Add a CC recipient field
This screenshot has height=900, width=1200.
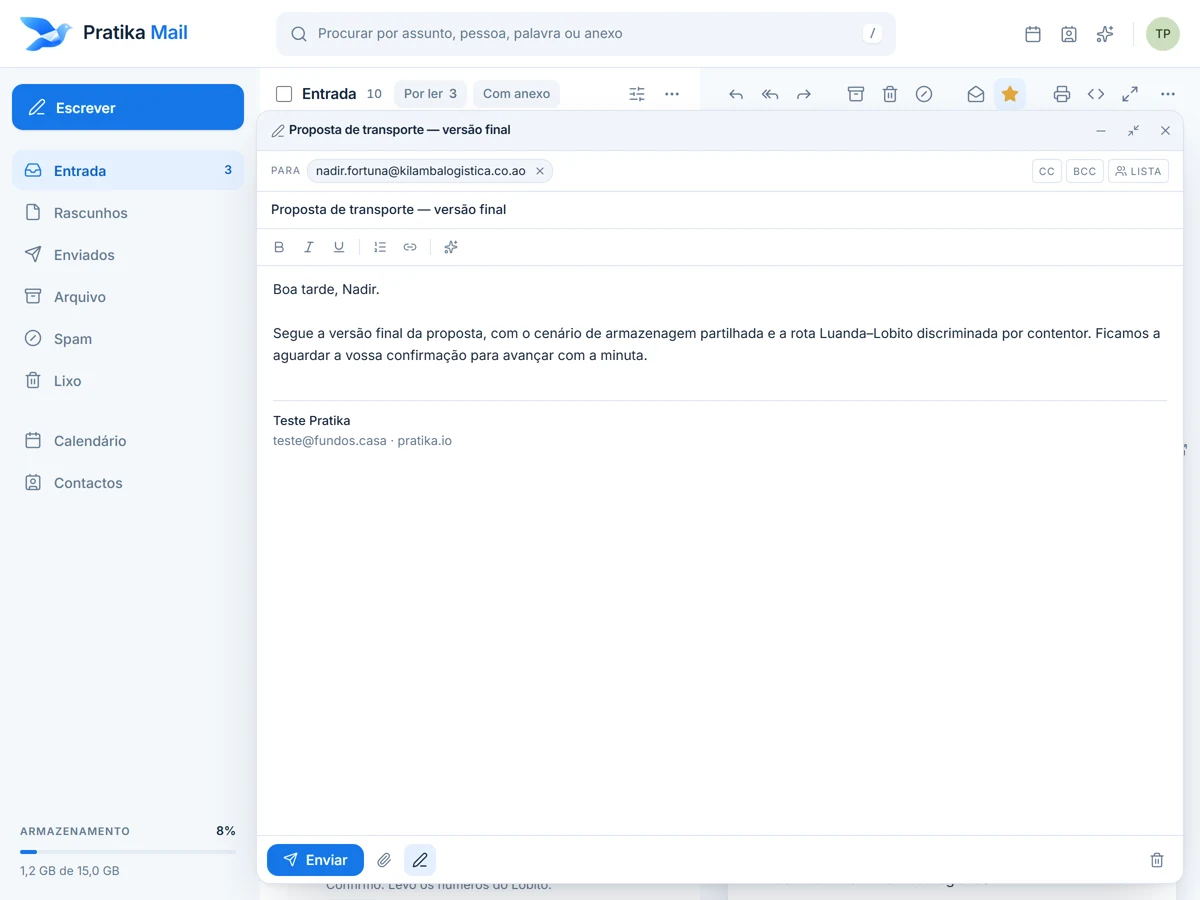(1047, 171)
